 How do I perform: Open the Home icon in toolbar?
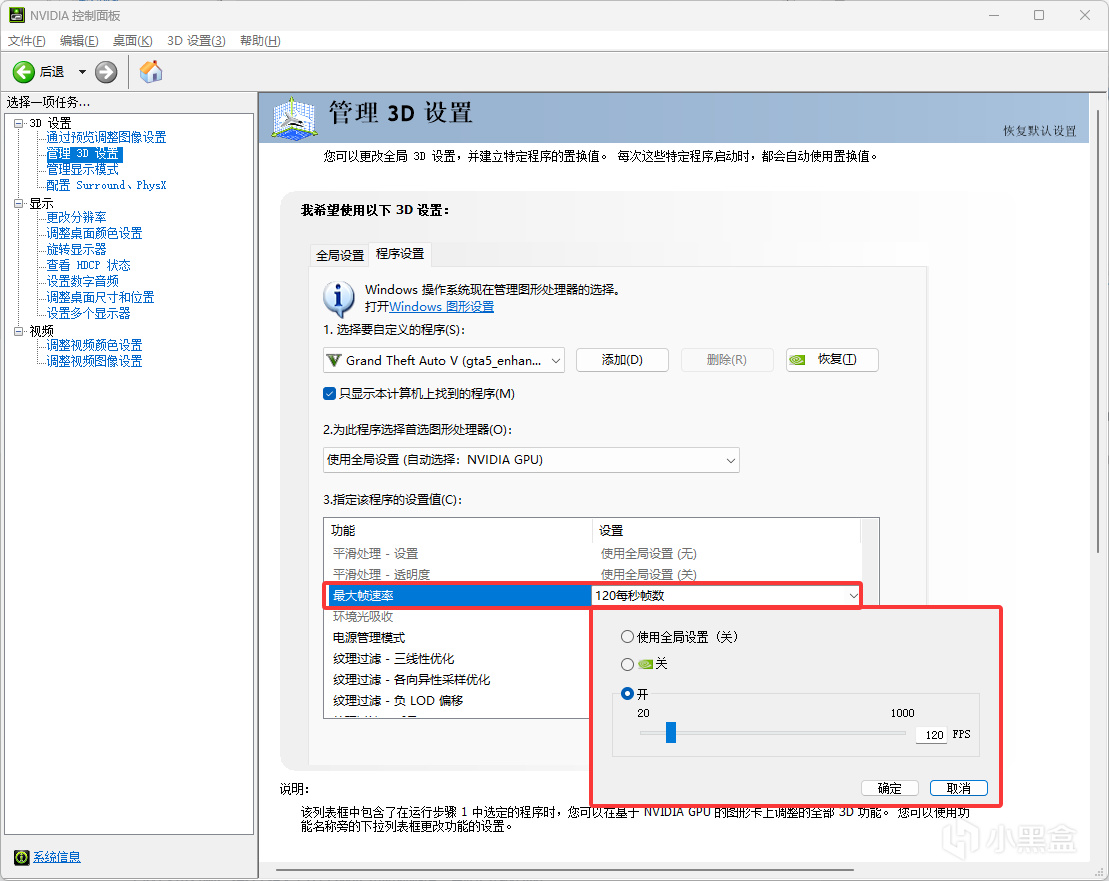coord(151,71)
